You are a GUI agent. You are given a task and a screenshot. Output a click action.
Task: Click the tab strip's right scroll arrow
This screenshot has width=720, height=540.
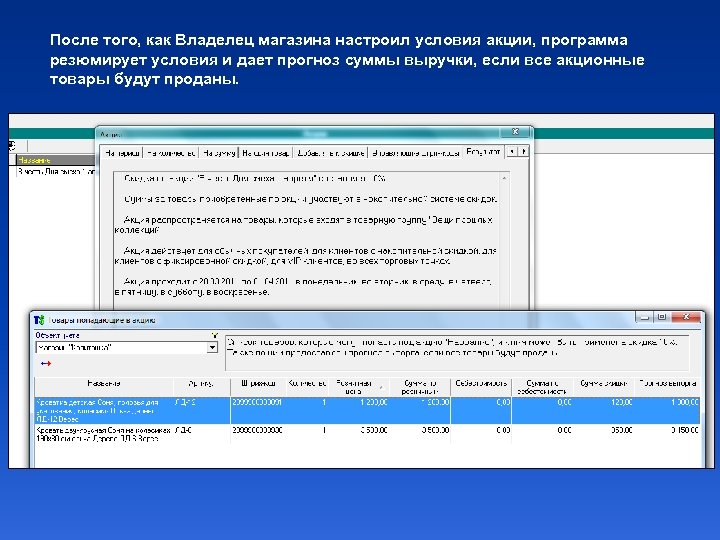523,151
